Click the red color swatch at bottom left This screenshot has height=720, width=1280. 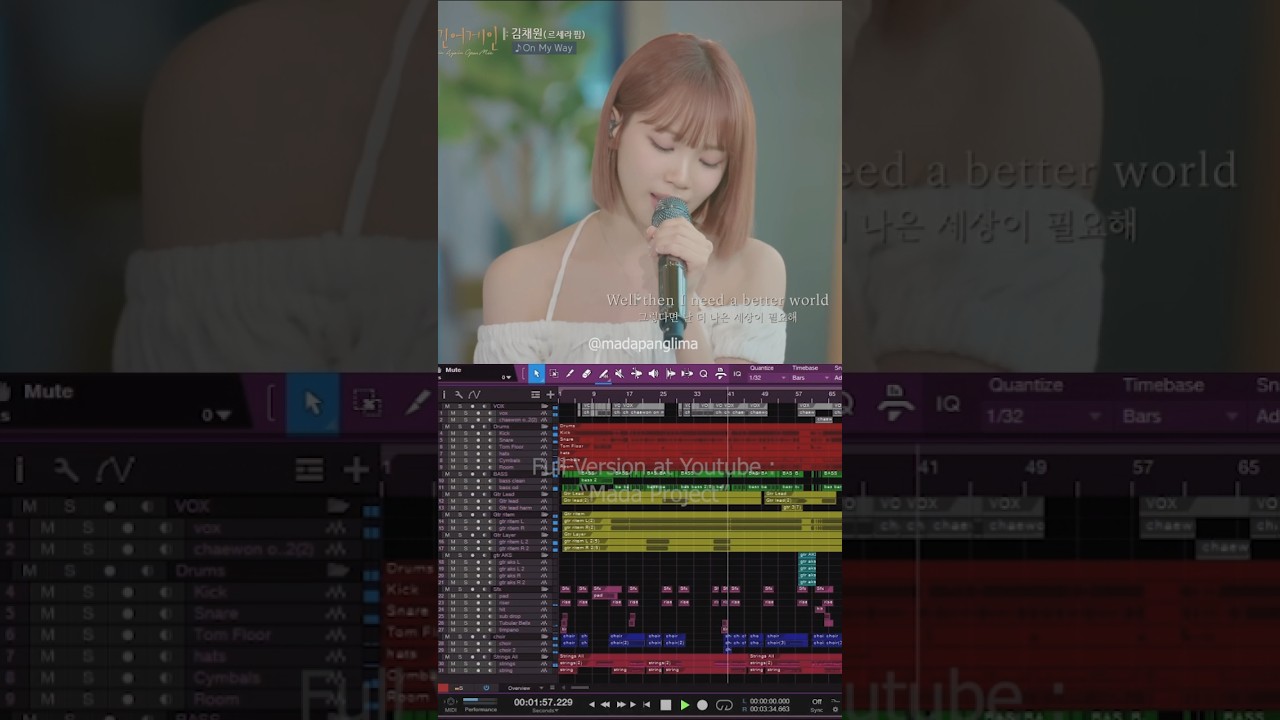point(443,688)
